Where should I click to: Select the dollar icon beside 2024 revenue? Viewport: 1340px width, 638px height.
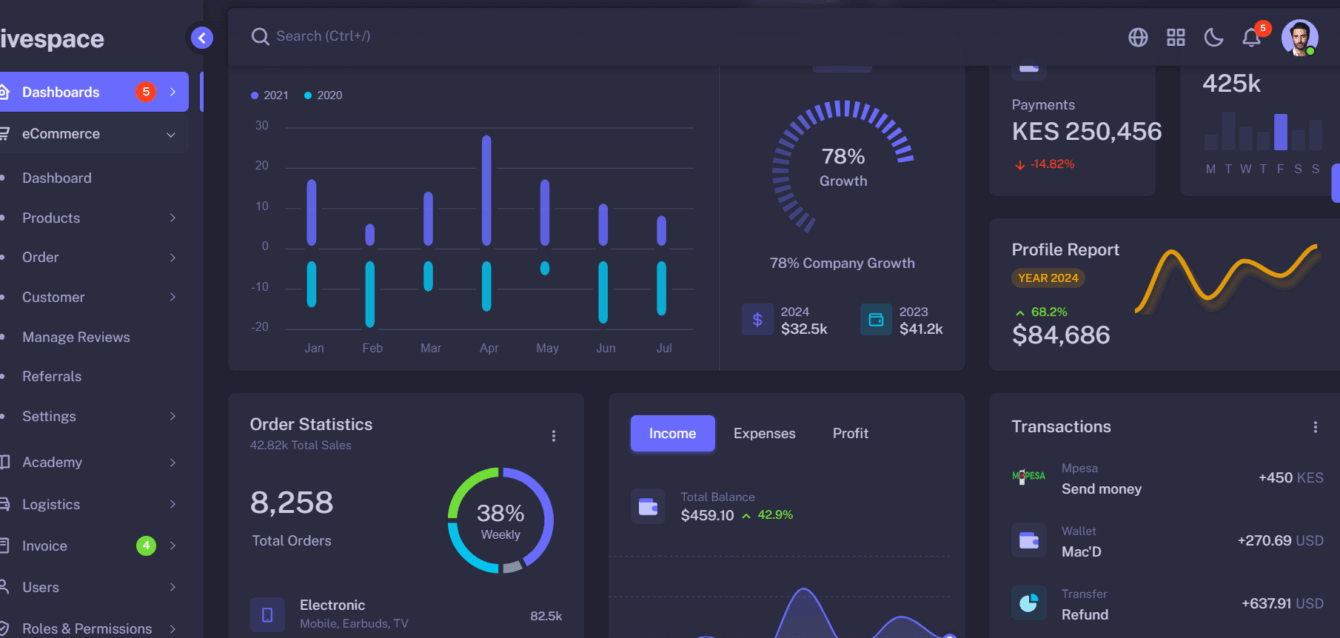757,319
